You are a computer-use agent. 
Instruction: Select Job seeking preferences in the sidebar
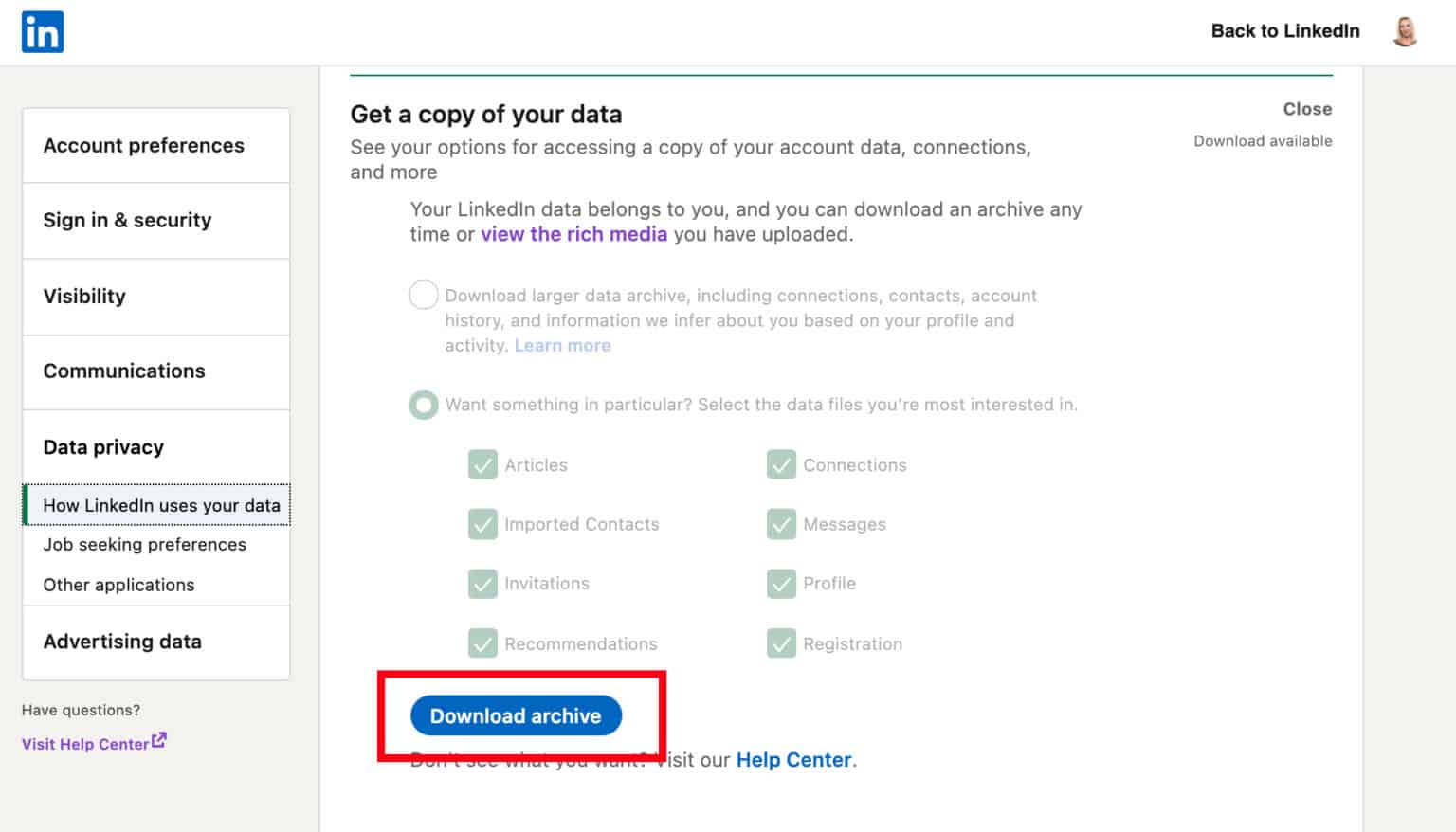coord(144,544)
